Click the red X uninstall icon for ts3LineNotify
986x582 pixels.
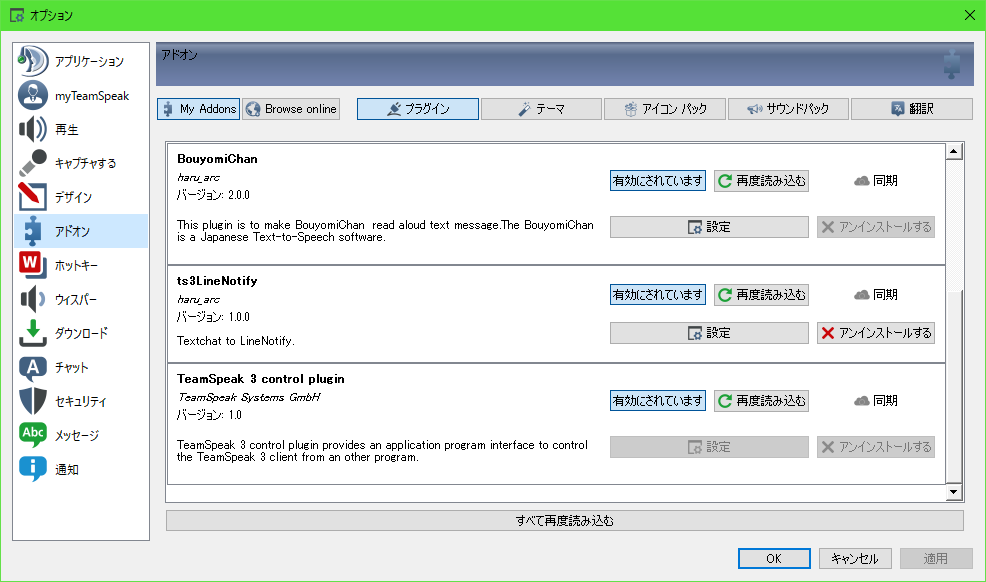828,333
